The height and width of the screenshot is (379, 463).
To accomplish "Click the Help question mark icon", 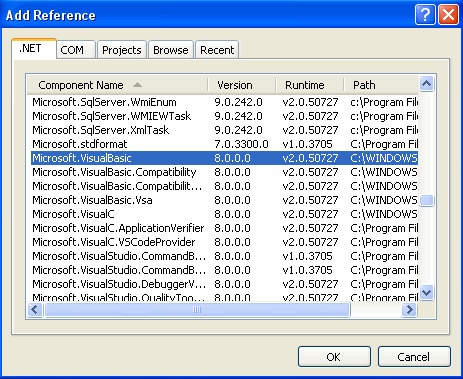I will click(x=425, y=15).
